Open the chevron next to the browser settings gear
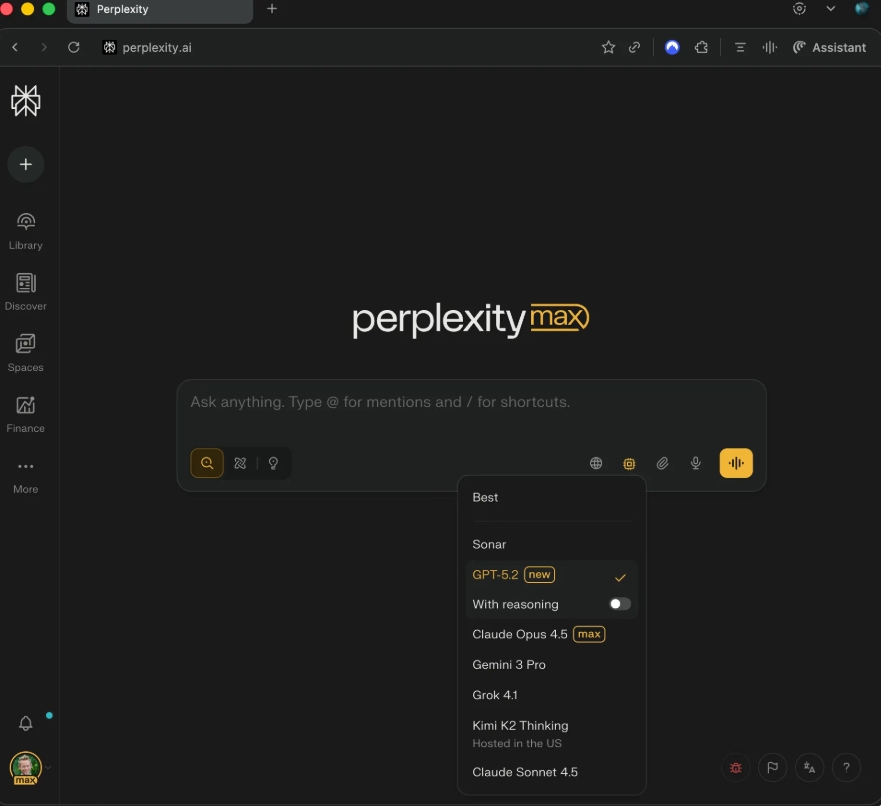 (x=828, y=8)
